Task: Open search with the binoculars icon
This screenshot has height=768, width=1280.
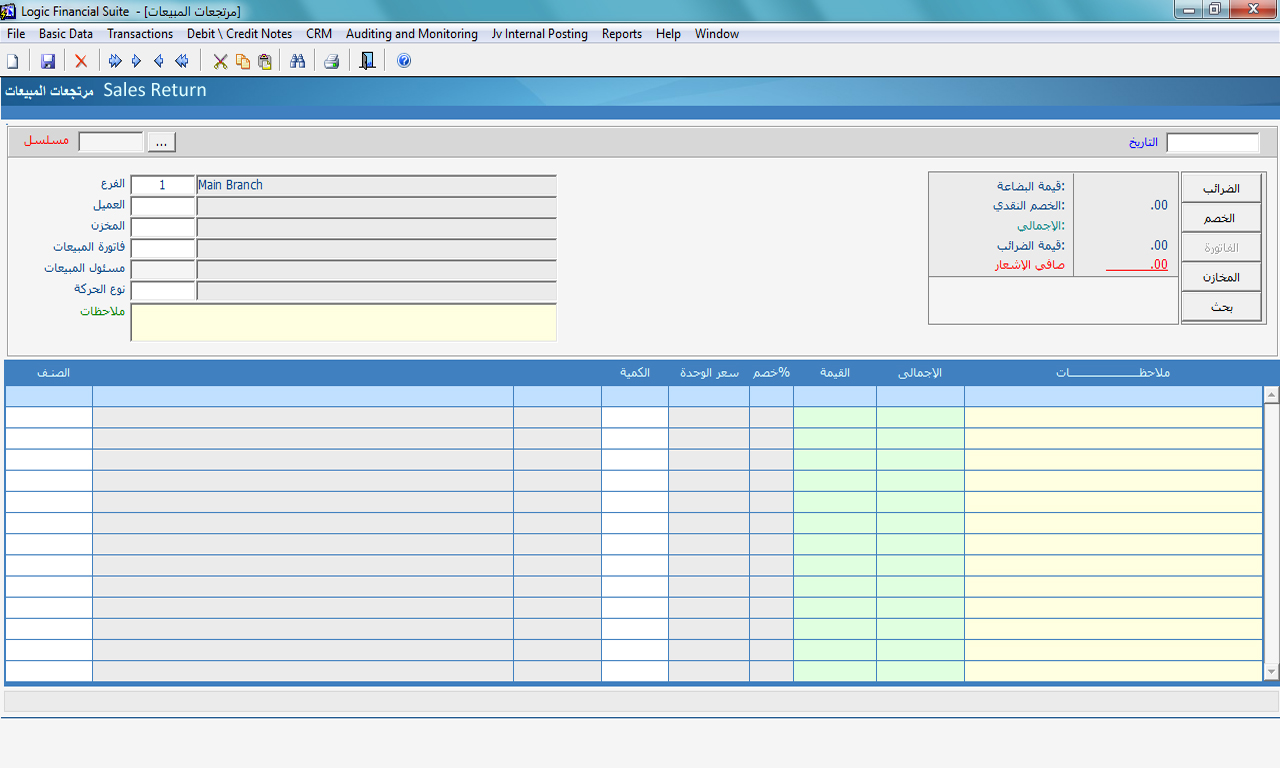Action: (x=297, y=61)
